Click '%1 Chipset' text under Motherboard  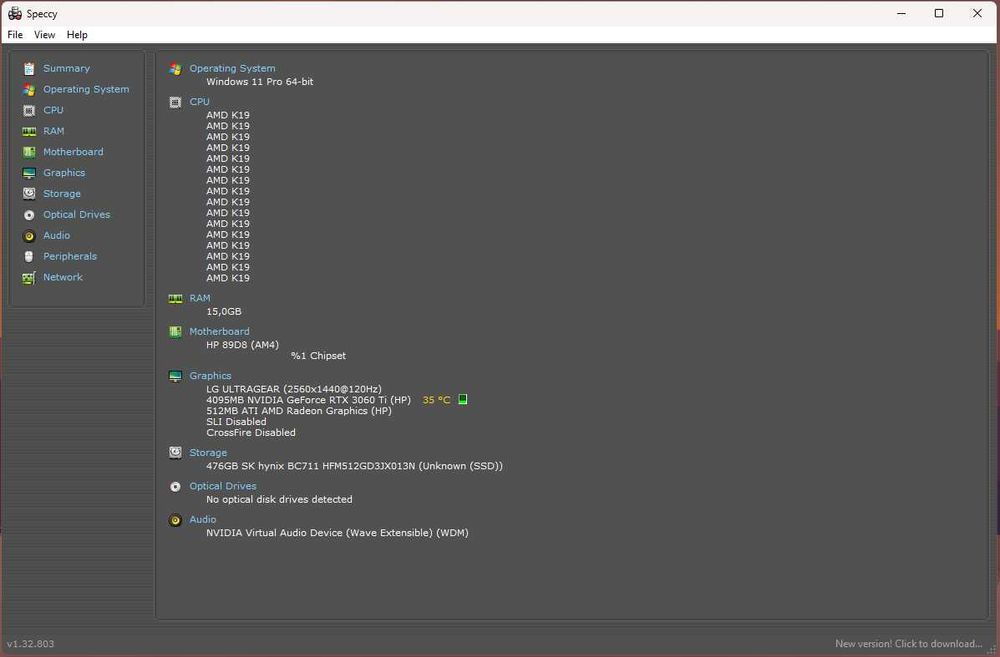click(x=318, y=356)
